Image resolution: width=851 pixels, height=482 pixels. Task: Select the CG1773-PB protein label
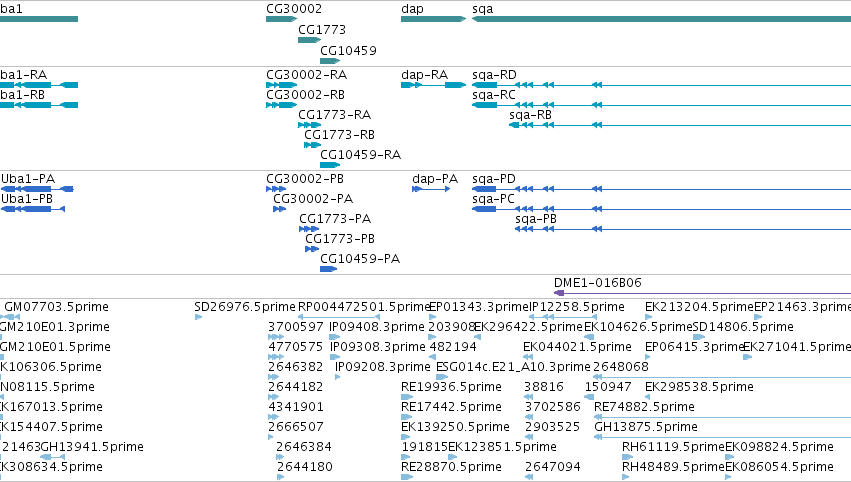tap(340, 239)
